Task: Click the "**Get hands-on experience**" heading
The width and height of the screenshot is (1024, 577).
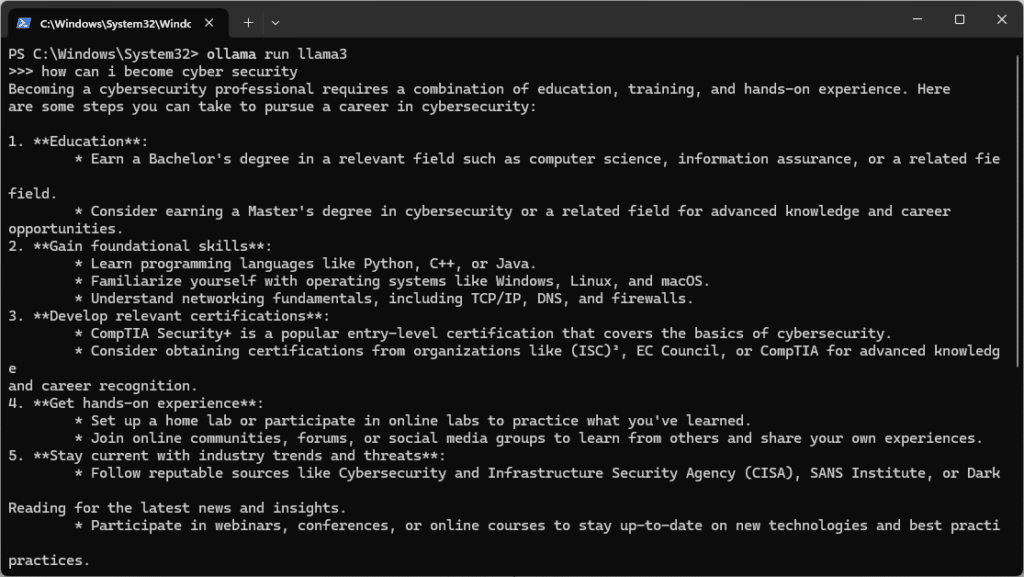Action: pyautogui.click(x=148, y=403)
